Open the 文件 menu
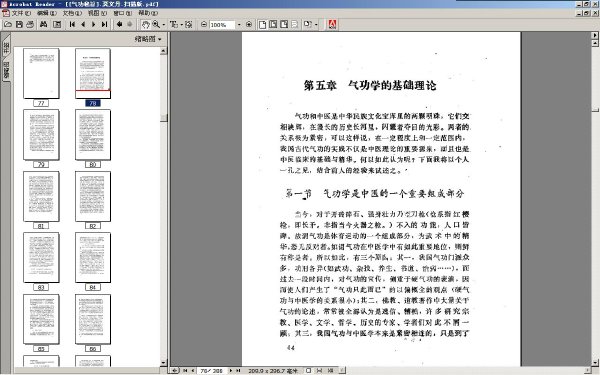 point(21,13)
